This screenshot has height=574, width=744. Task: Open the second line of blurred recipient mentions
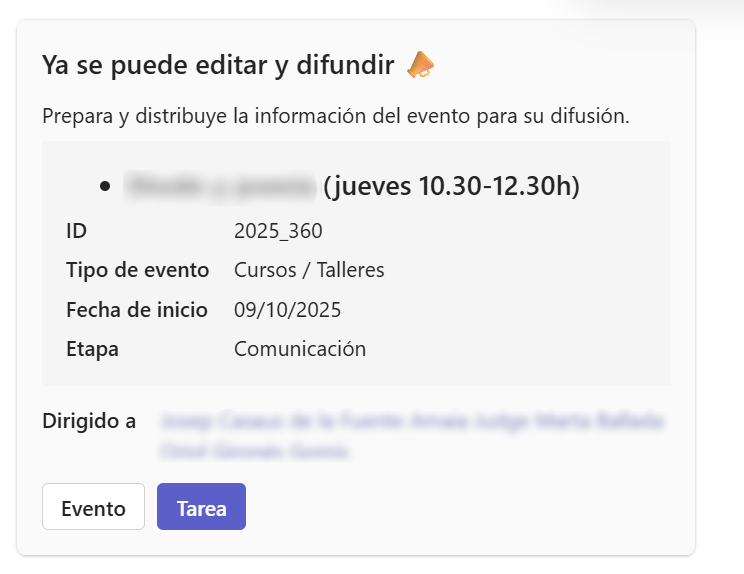click(254, 451)
